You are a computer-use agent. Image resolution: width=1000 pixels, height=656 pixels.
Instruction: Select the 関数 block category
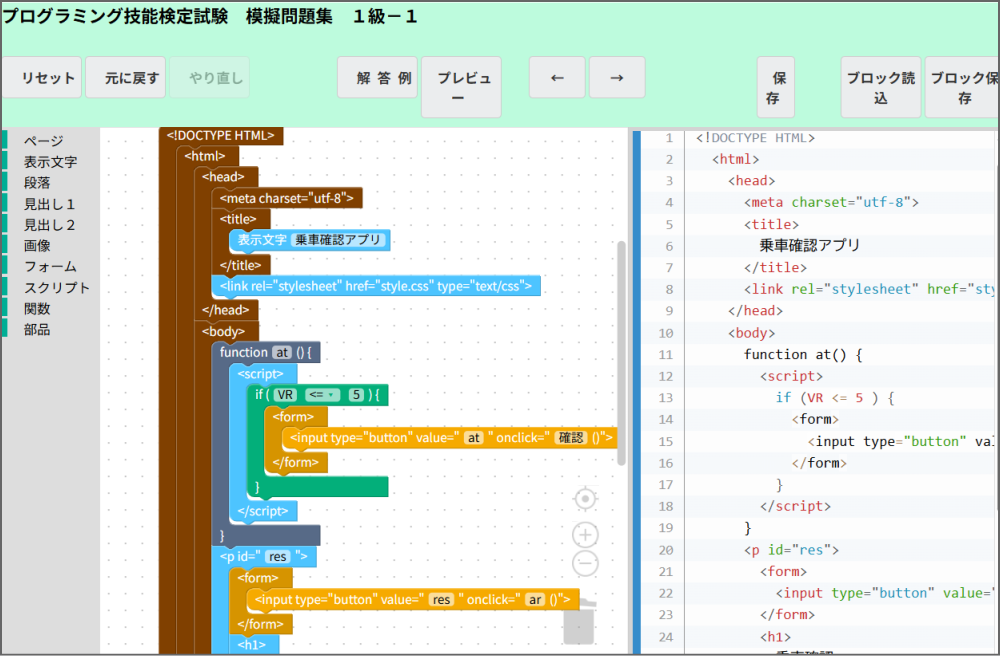coord(37,309)
